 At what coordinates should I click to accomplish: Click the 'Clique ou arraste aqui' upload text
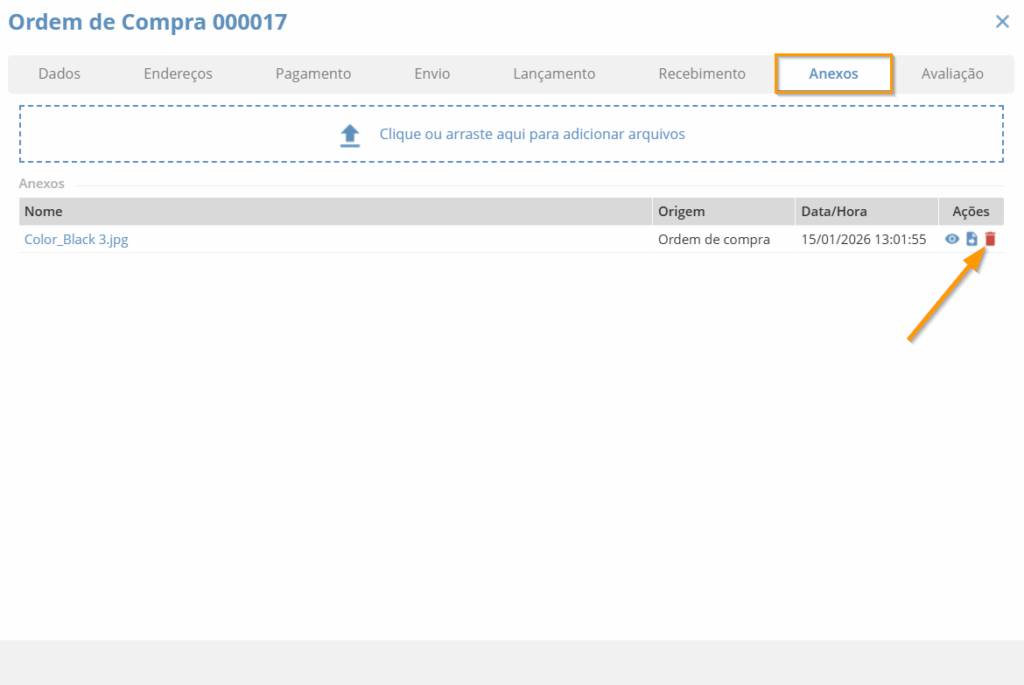(x=532, y=134)
